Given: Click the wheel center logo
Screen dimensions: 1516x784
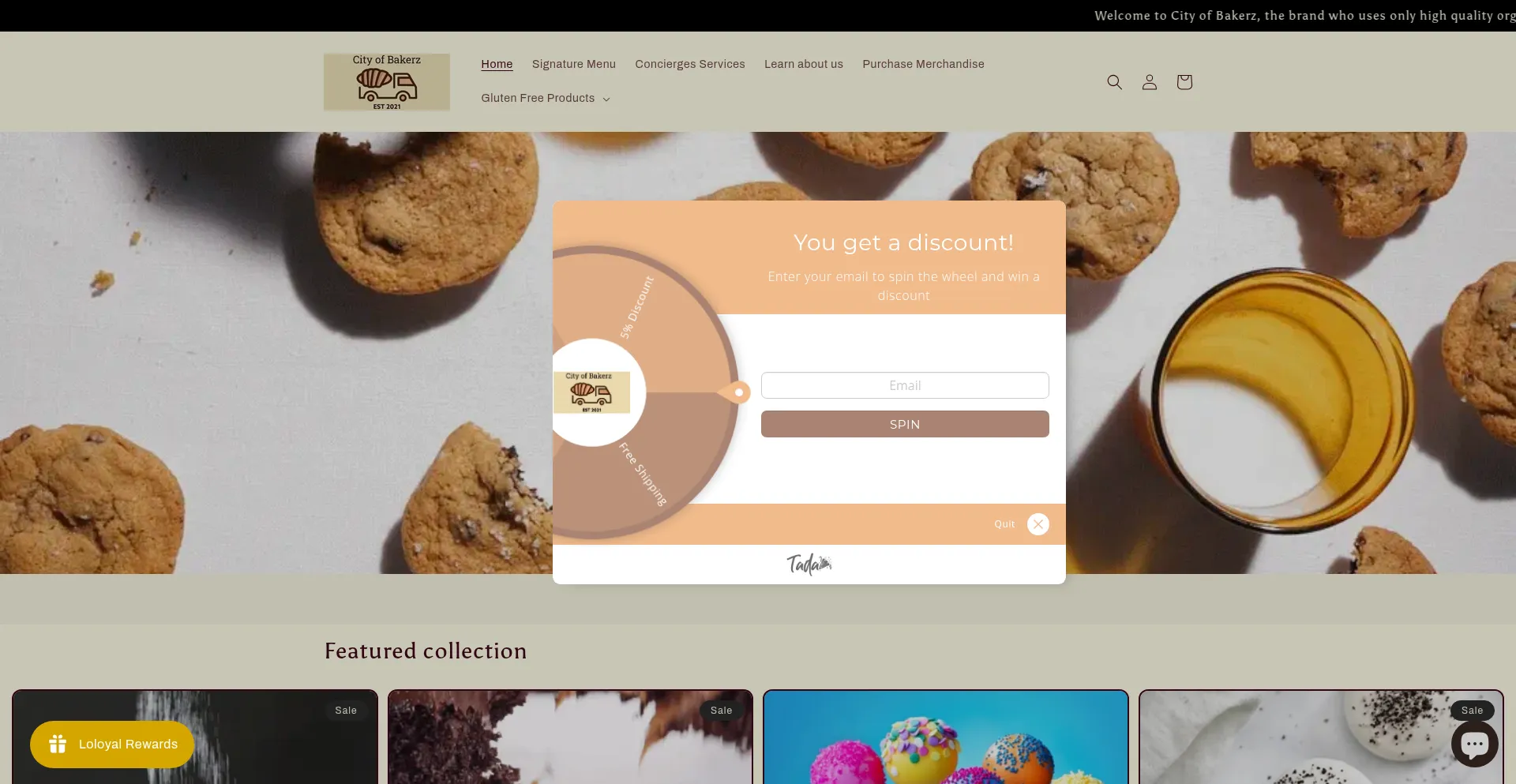Looking at the screenshot, I should (x=591, y=392).
